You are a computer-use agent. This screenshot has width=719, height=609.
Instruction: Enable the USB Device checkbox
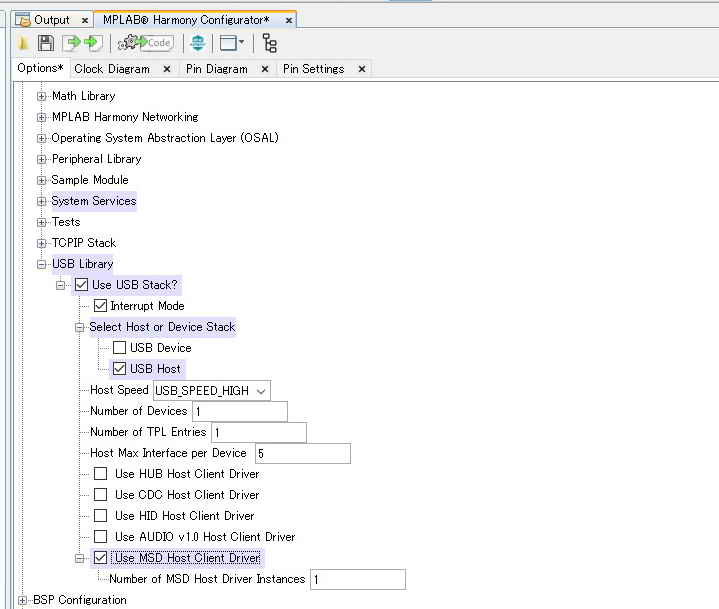119,348
